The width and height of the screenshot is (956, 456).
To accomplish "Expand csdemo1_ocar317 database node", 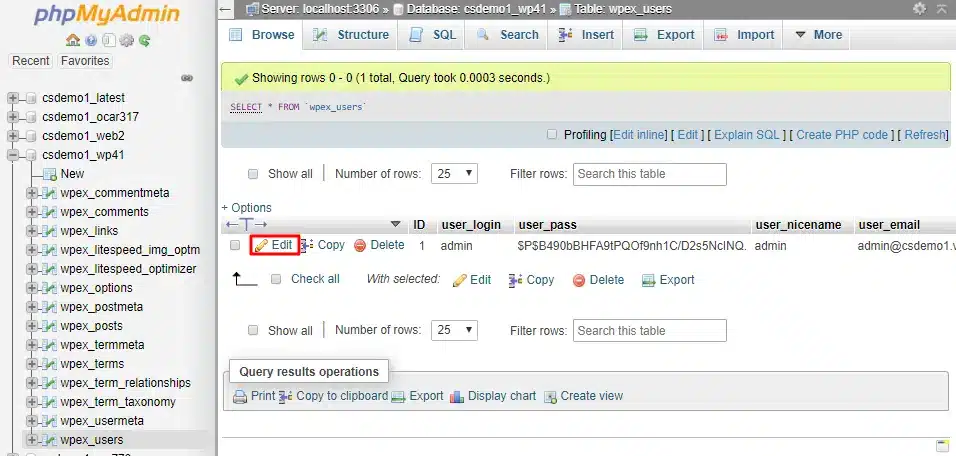I will pos(13,117).
